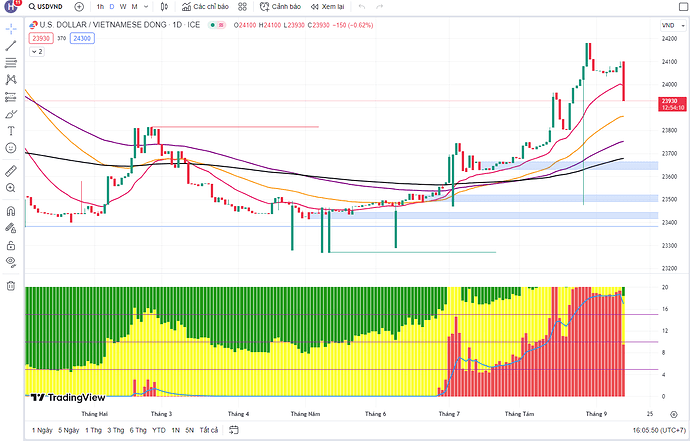Set range to 5N
This screenshot has width=690, height=441.
tap(190, 430)
